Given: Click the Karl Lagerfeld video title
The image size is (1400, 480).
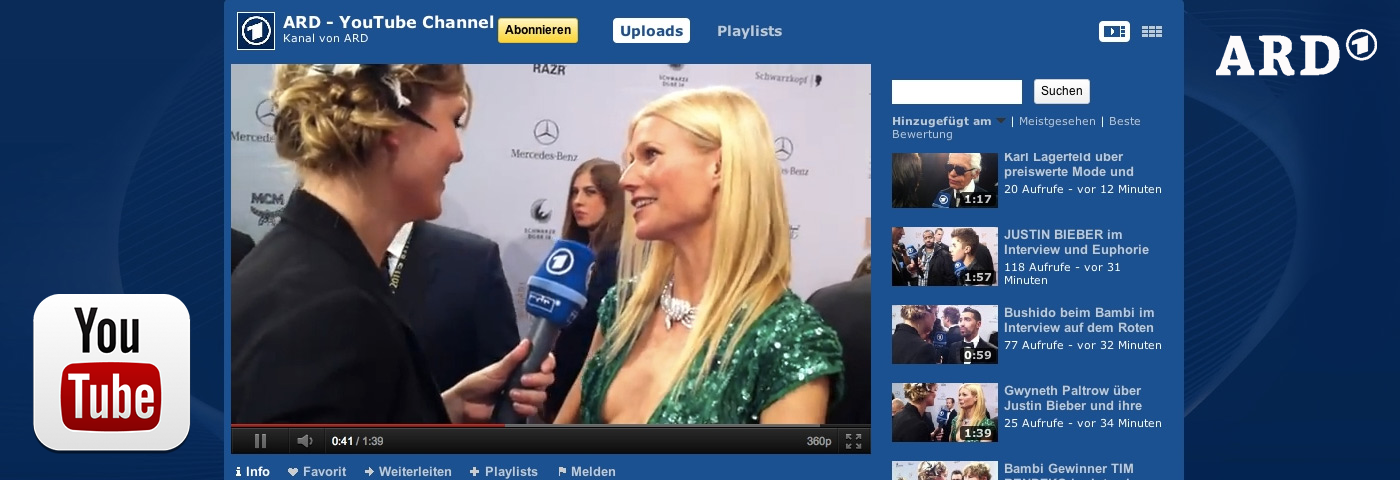Looking at the screenshot, I should tap(1069, 164).
